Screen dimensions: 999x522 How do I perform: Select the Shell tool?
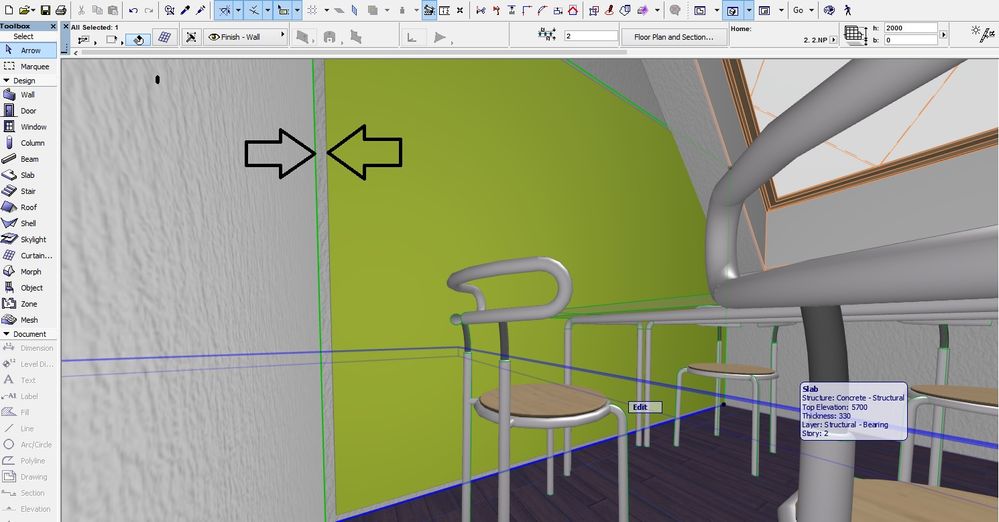[x=28, y=223]
